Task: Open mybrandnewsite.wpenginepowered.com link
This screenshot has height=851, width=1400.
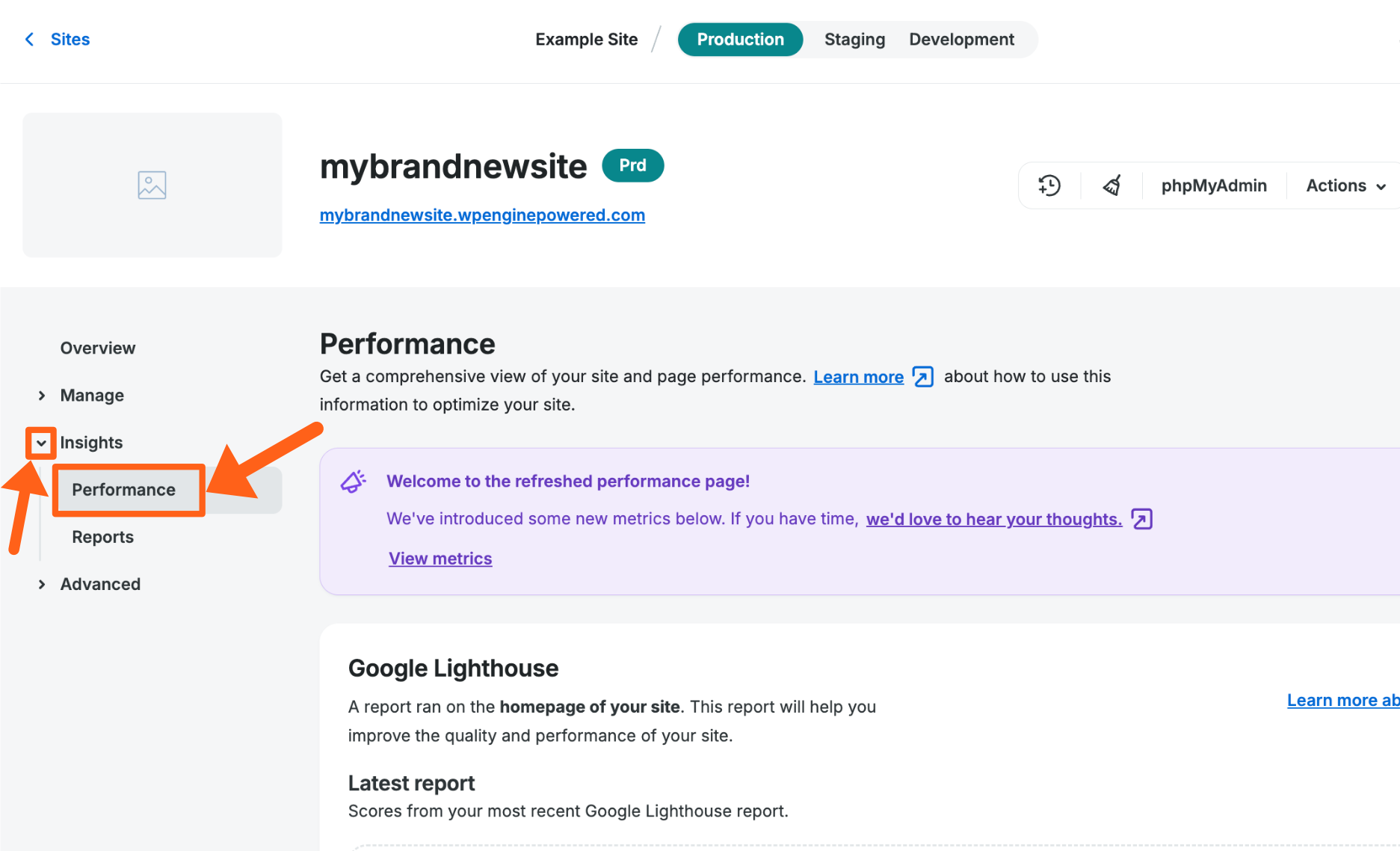Action: pyautogui.click(x=482, y=215)
